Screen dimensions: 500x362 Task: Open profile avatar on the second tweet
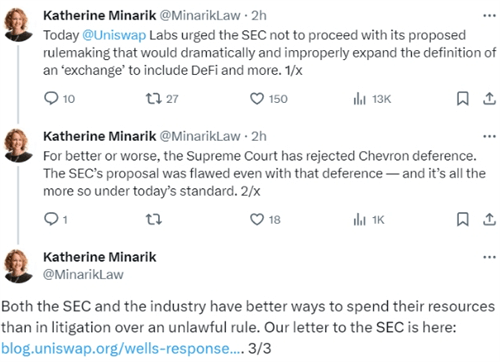pyautogui.click(x=18, y=145)
